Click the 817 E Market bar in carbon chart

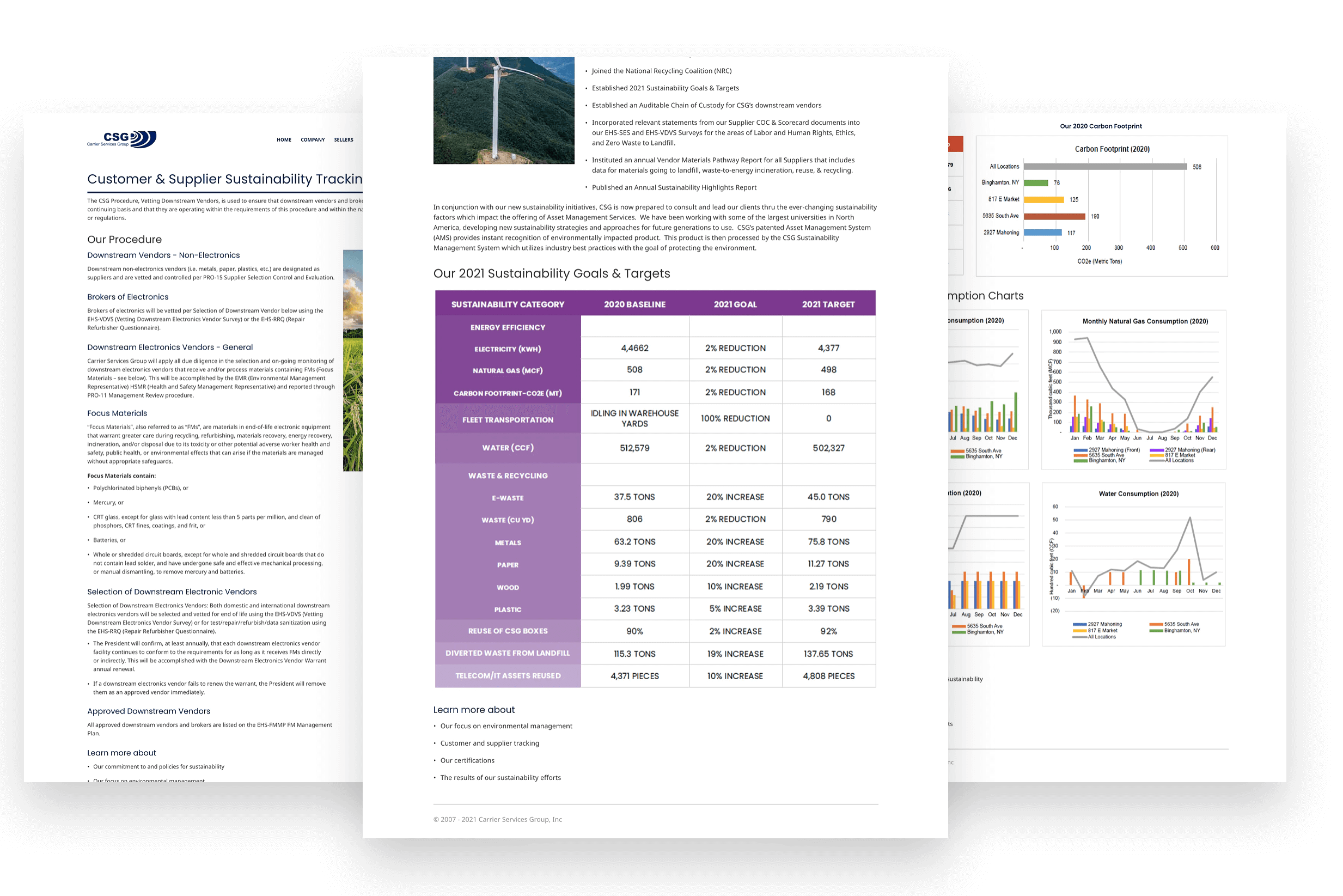coord(1043,200)
